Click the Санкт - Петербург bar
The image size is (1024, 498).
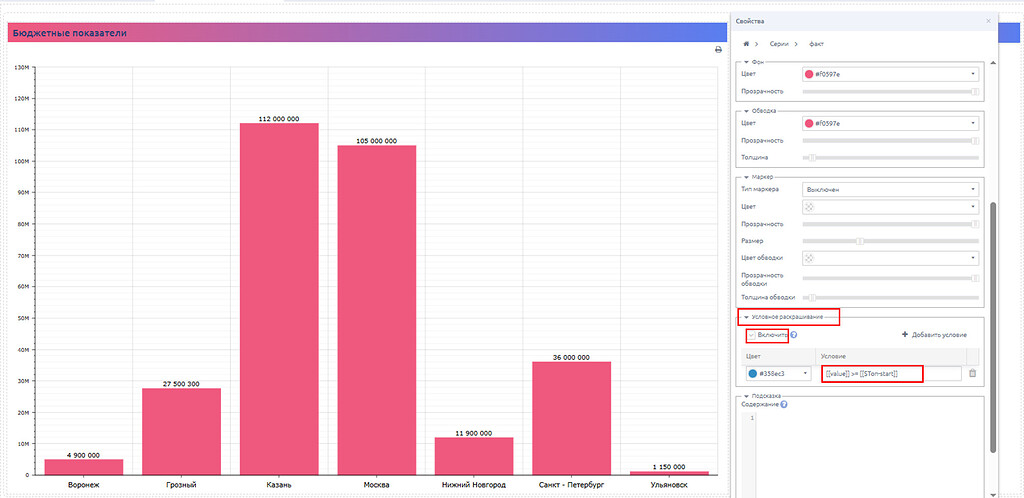pos(571,418)
